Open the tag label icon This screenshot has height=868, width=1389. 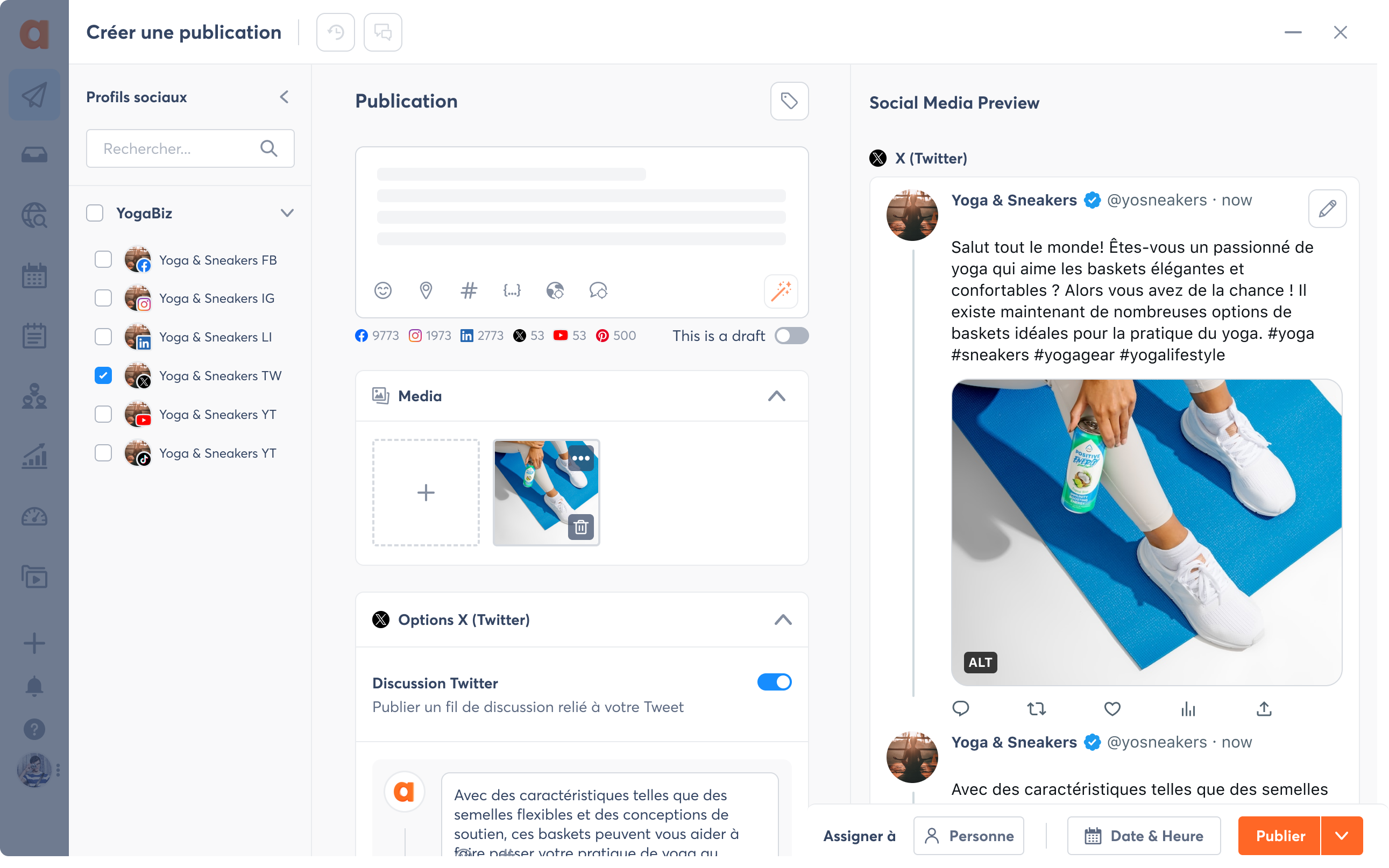(789, 101)
